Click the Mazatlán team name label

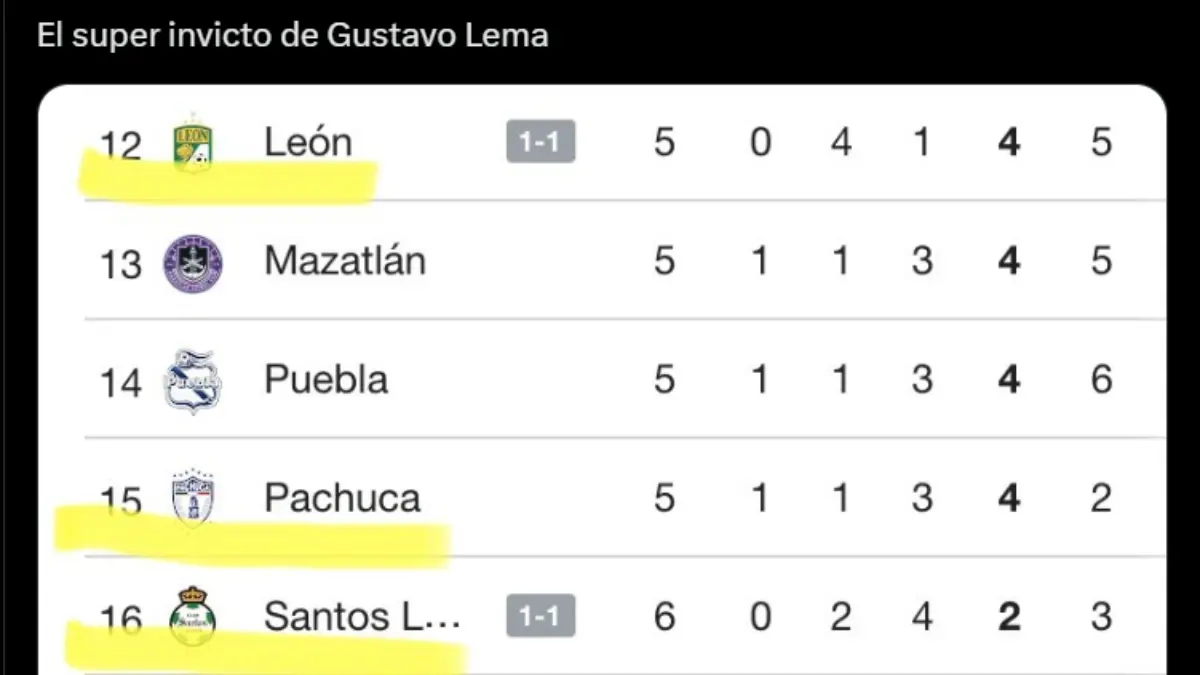pyautogui.click(x=344, y=261)
